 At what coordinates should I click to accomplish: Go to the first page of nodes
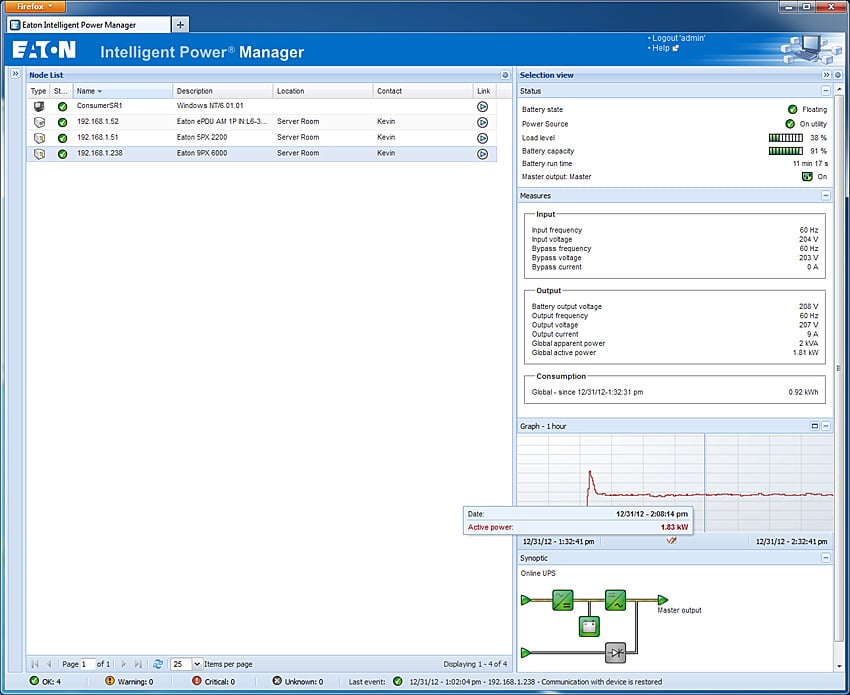tap(35, 664)
